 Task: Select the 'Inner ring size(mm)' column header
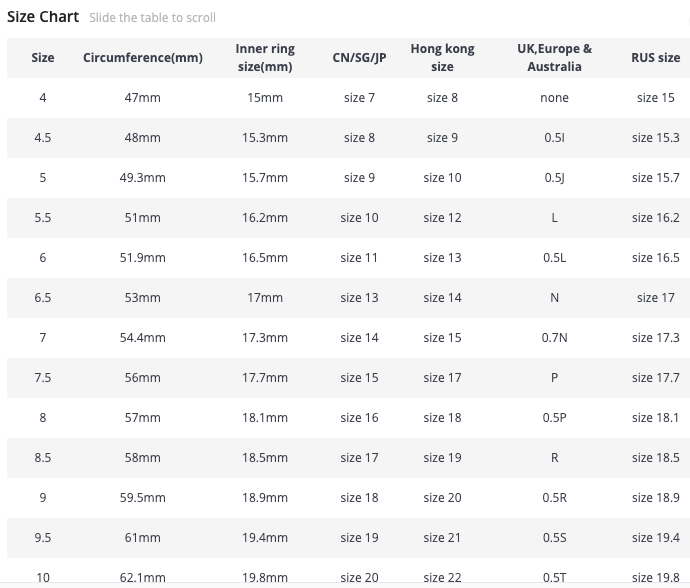click(x=265, y=58)
